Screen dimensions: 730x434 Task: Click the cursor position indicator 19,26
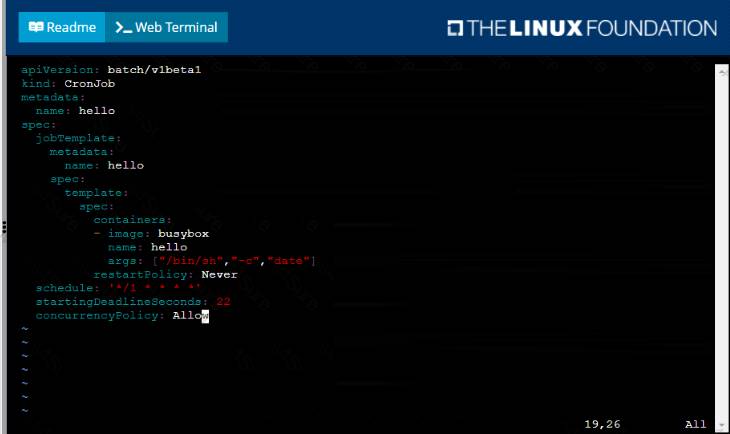click(602, 424)
